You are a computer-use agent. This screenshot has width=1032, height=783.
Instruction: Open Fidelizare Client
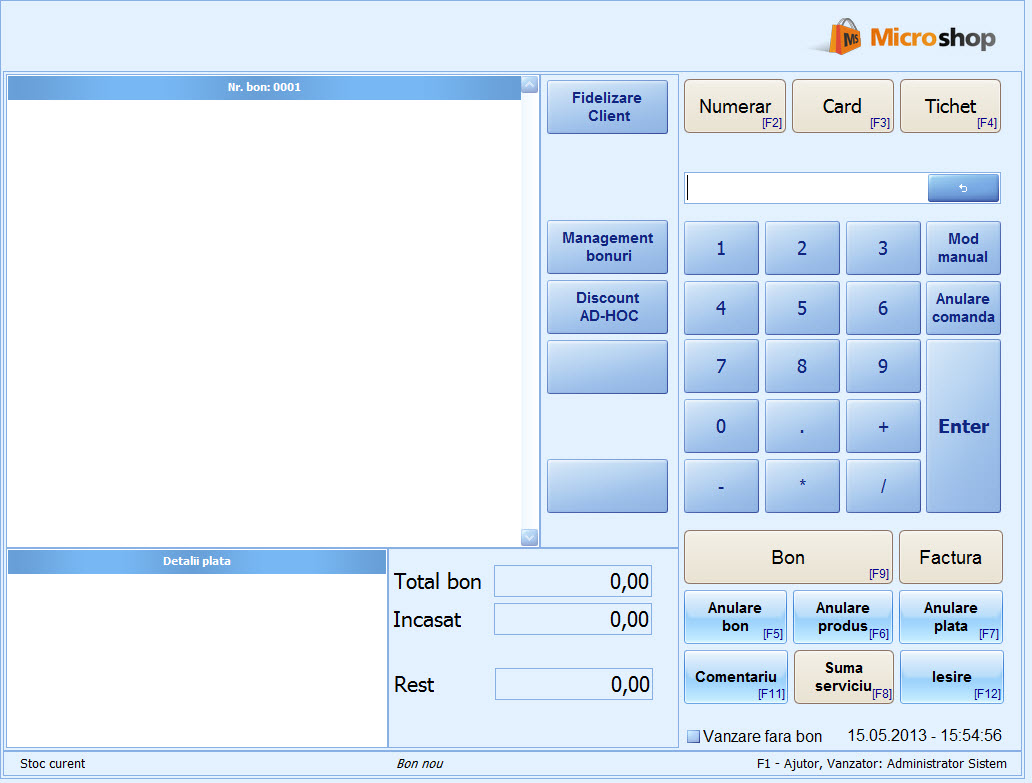click(607, 107)
